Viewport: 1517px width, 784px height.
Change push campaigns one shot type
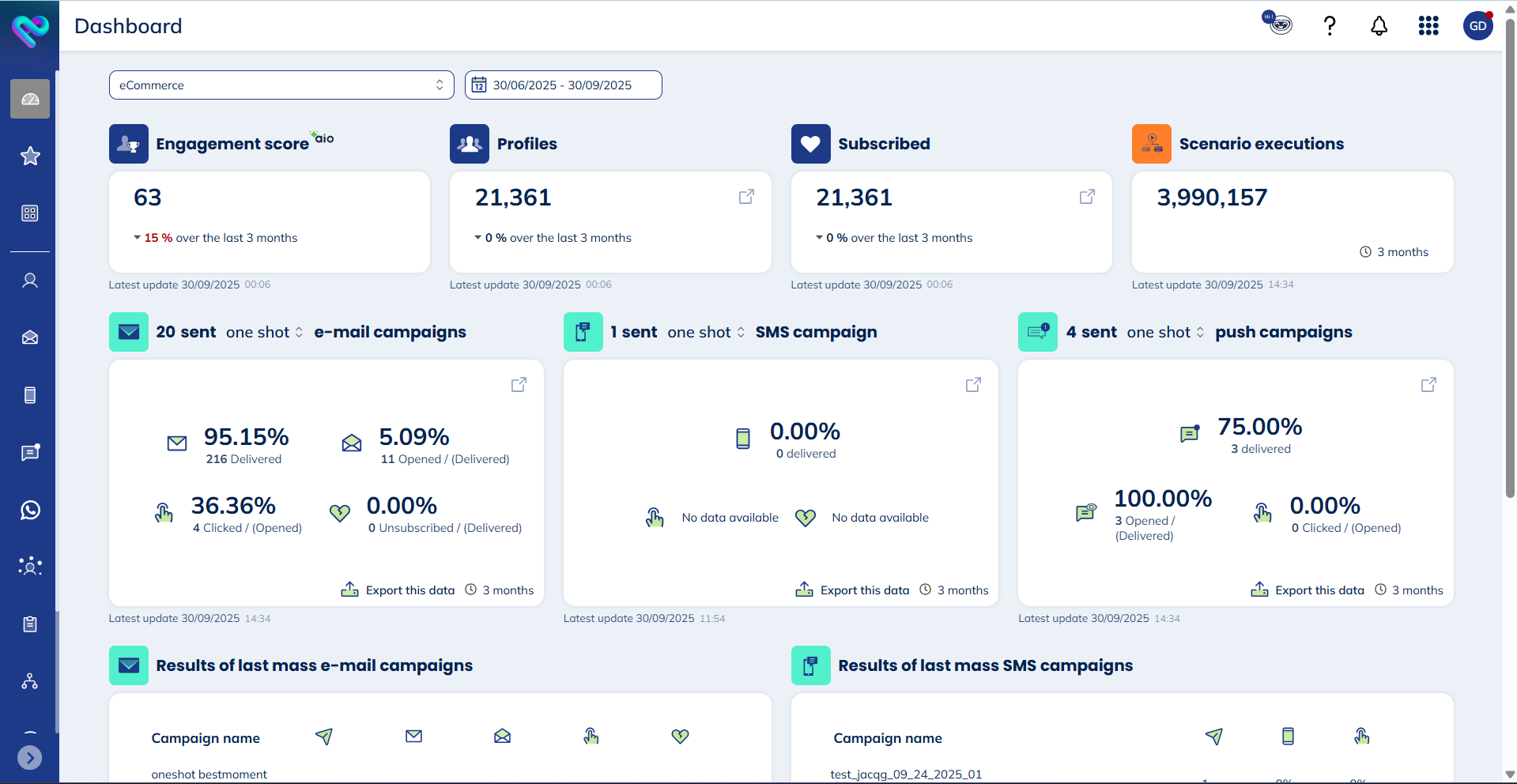tap(1164, 333)
